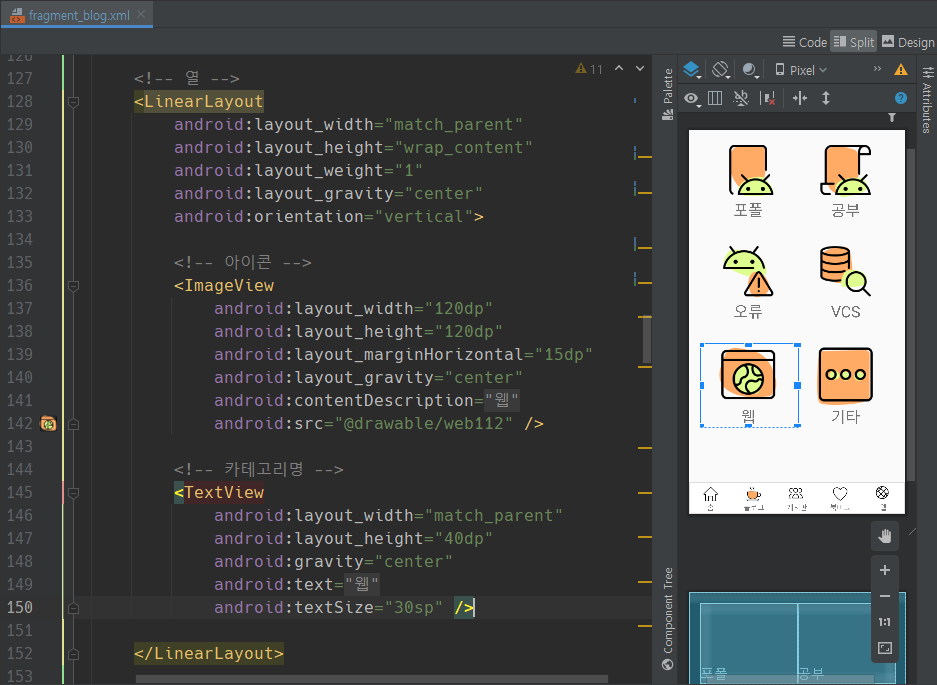The image size is (937, 685).
Task: Switch to Split view mode
Action: point(854,42)
